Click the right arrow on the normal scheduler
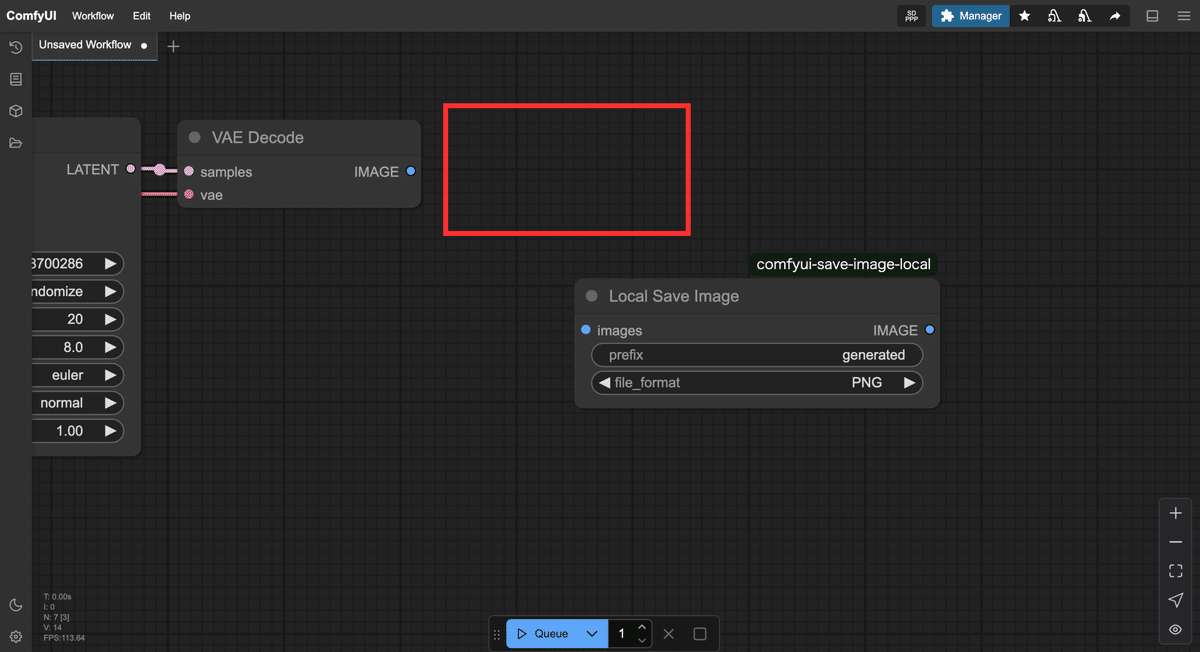This screenshot has height=652, width=1200. (110, 403)
